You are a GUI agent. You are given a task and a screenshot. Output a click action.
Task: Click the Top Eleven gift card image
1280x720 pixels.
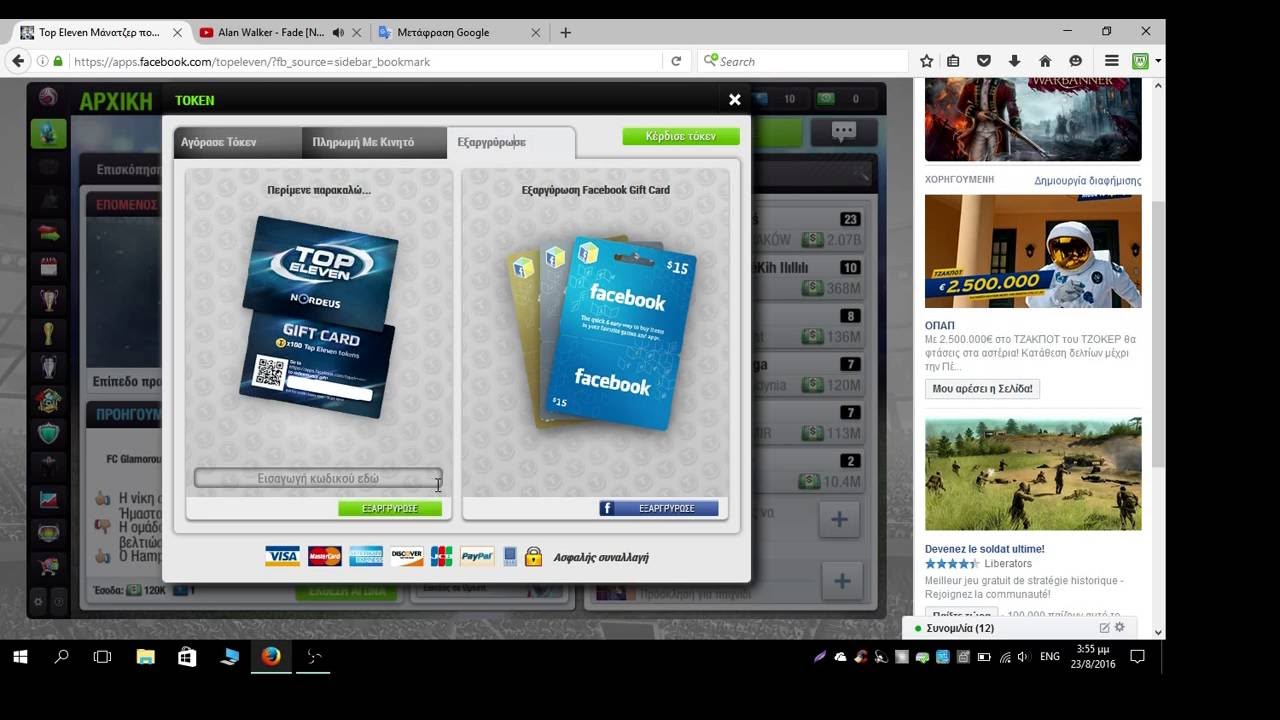319,315
